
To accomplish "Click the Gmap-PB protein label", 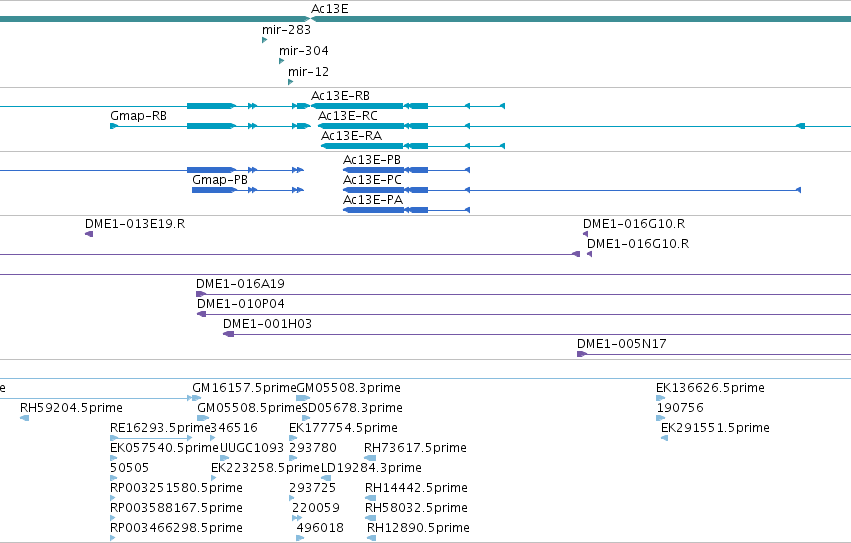I will click(220, 180).
